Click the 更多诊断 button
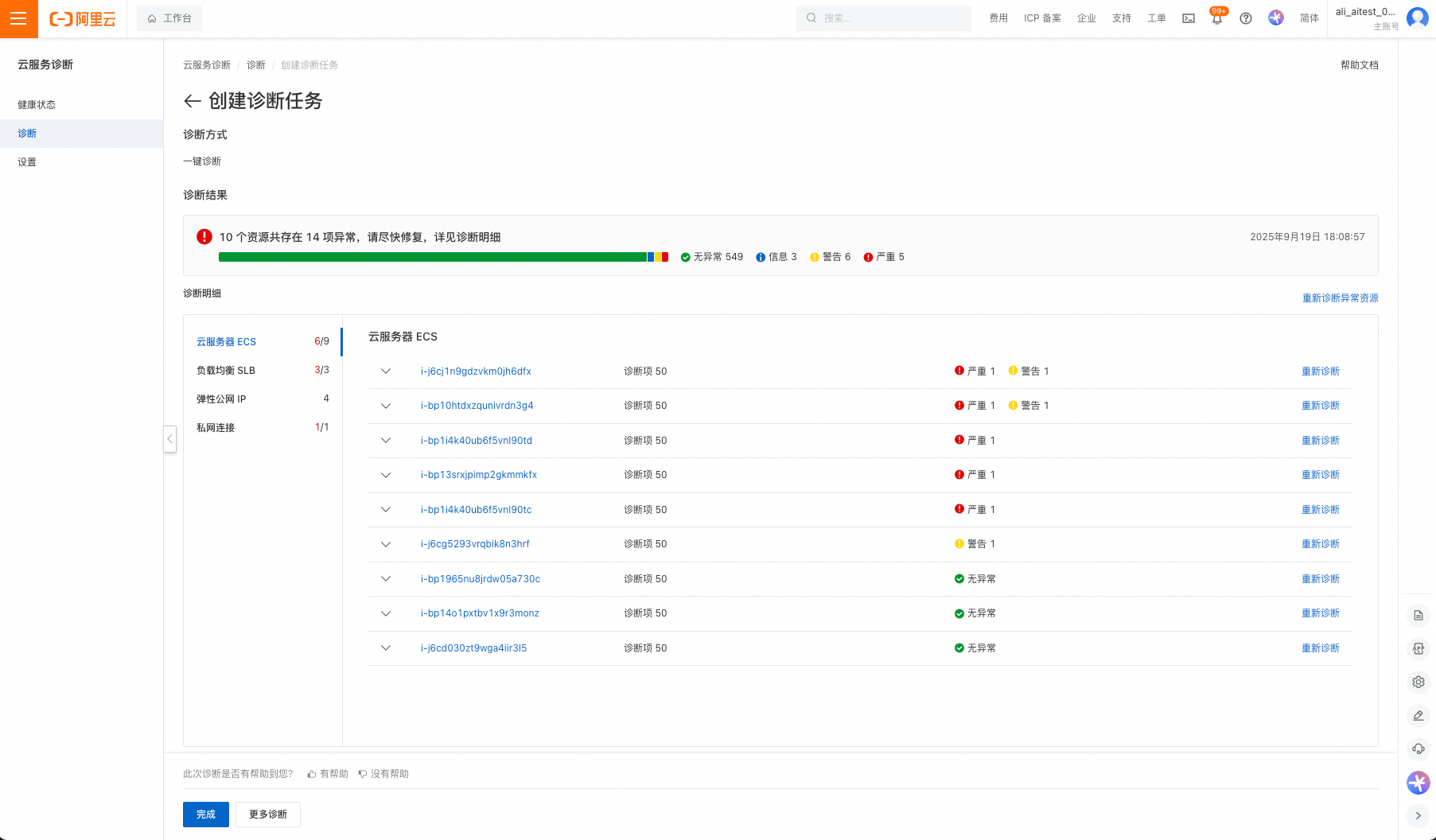Screen dimensions: 1436x840 pyautogui.click(x=268, y=815)
